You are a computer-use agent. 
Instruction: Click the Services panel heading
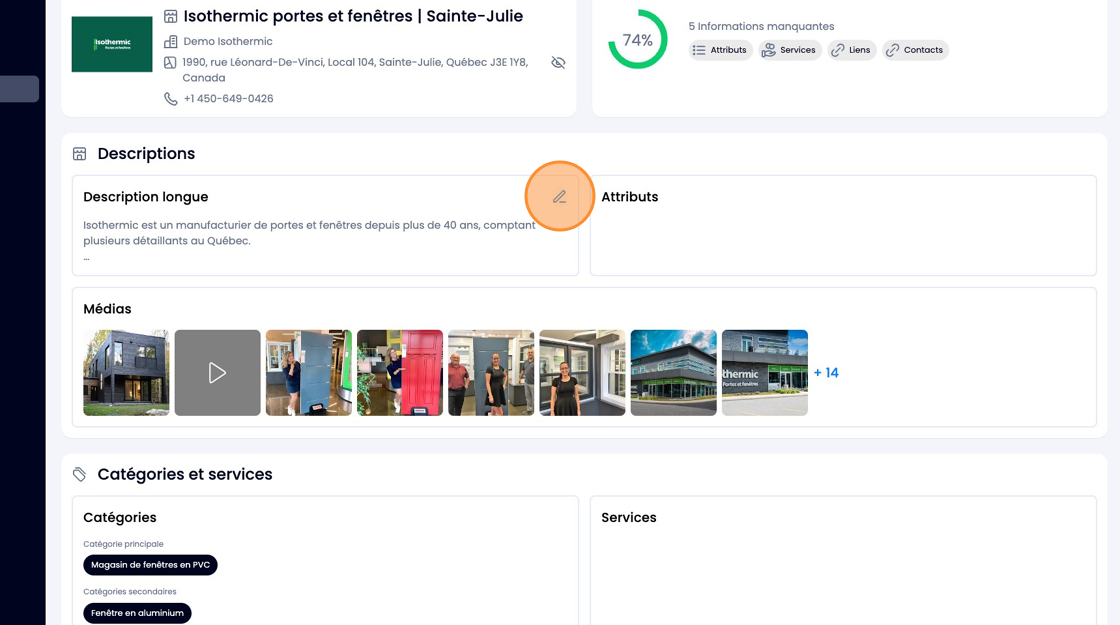629,518
